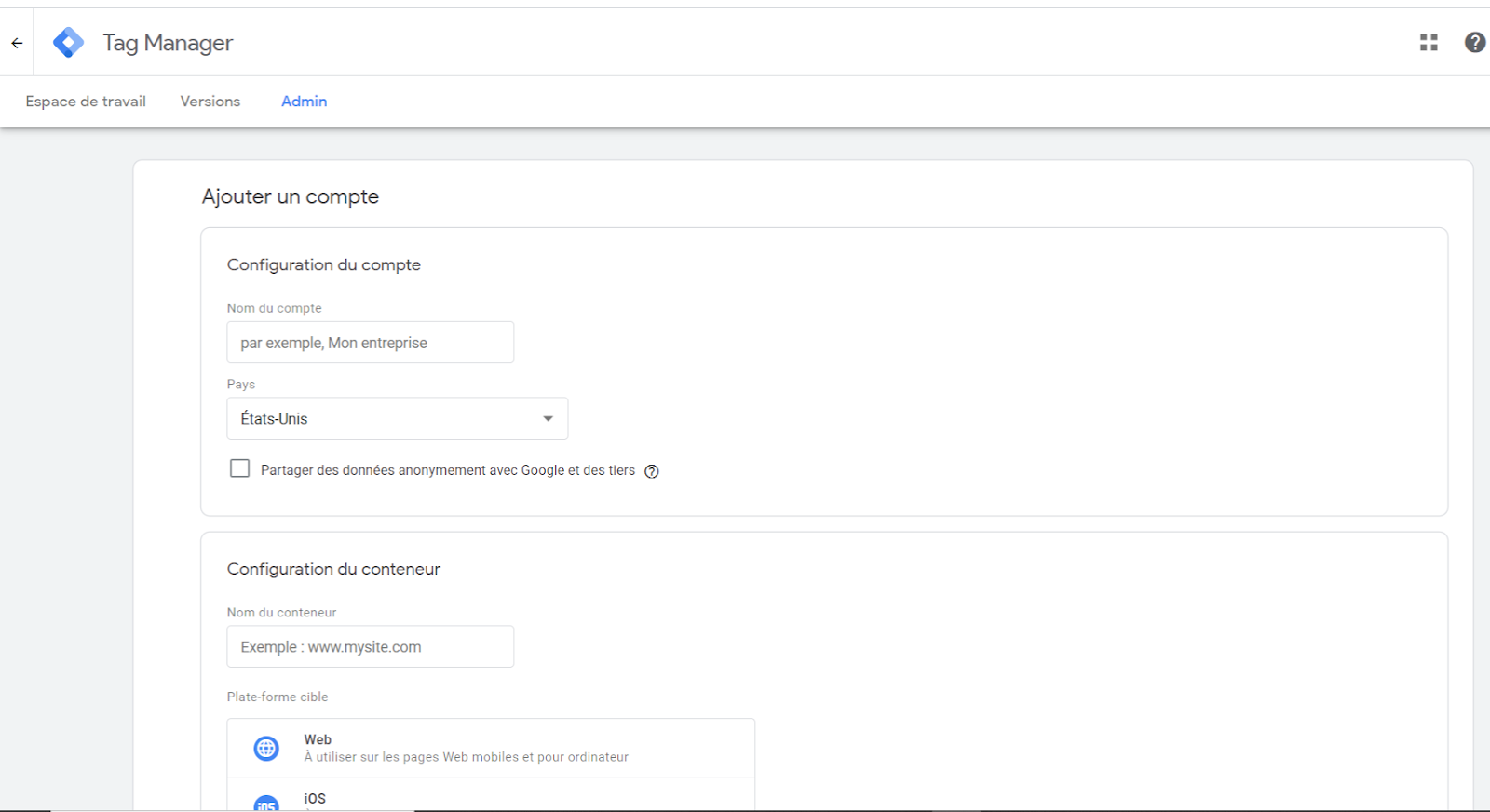This screenshot has width=1490, height=812.
Task: Open the help question mark icon
Action: [x=1474, y=43]
